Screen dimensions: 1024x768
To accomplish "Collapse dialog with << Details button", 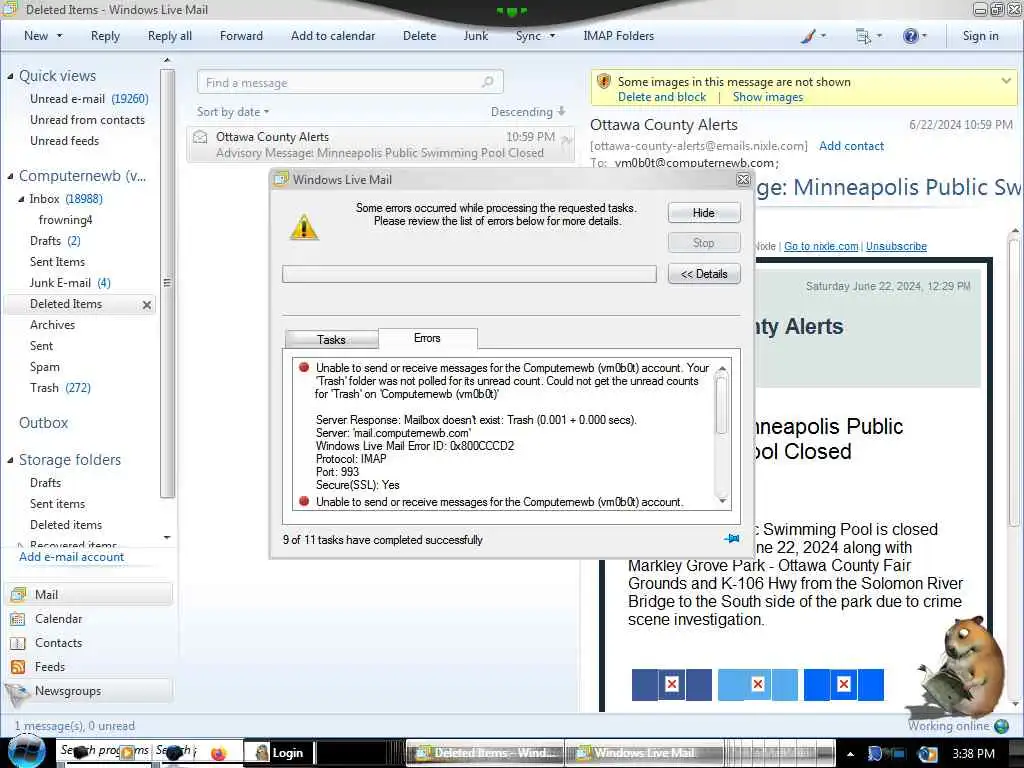I will tap(704, 274).
